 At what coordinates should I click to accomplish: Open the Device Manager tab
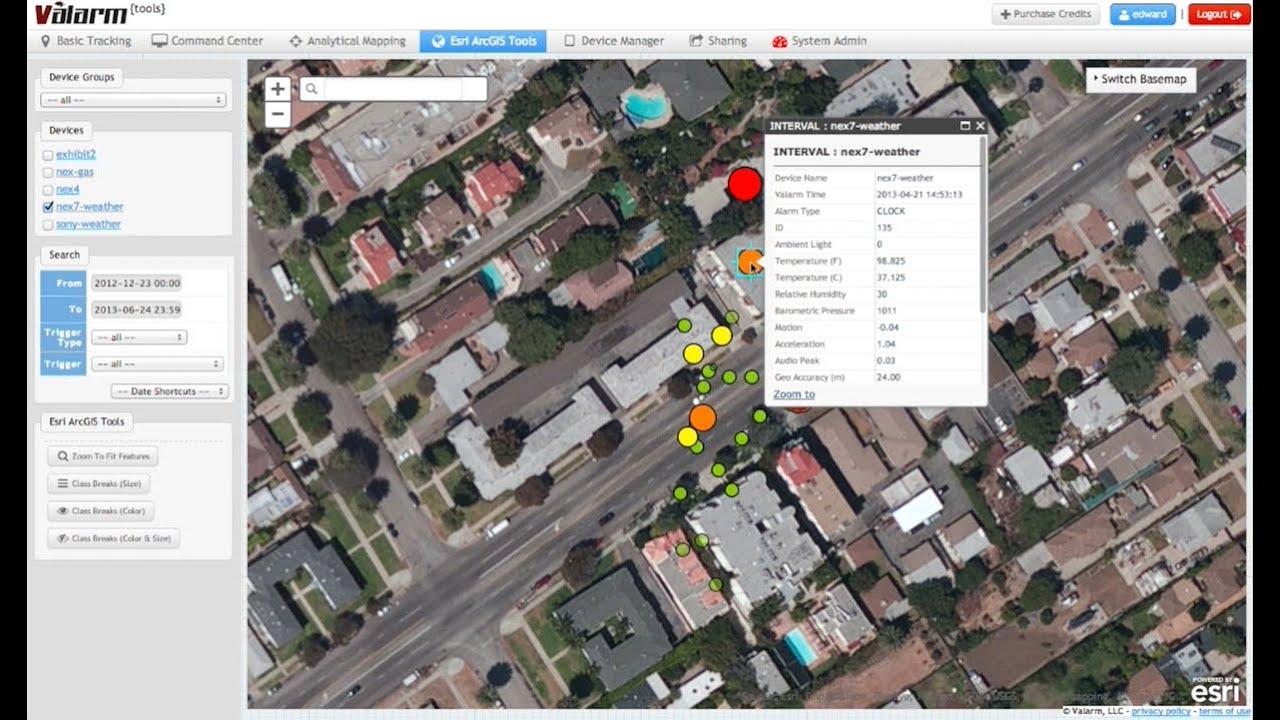613,41
